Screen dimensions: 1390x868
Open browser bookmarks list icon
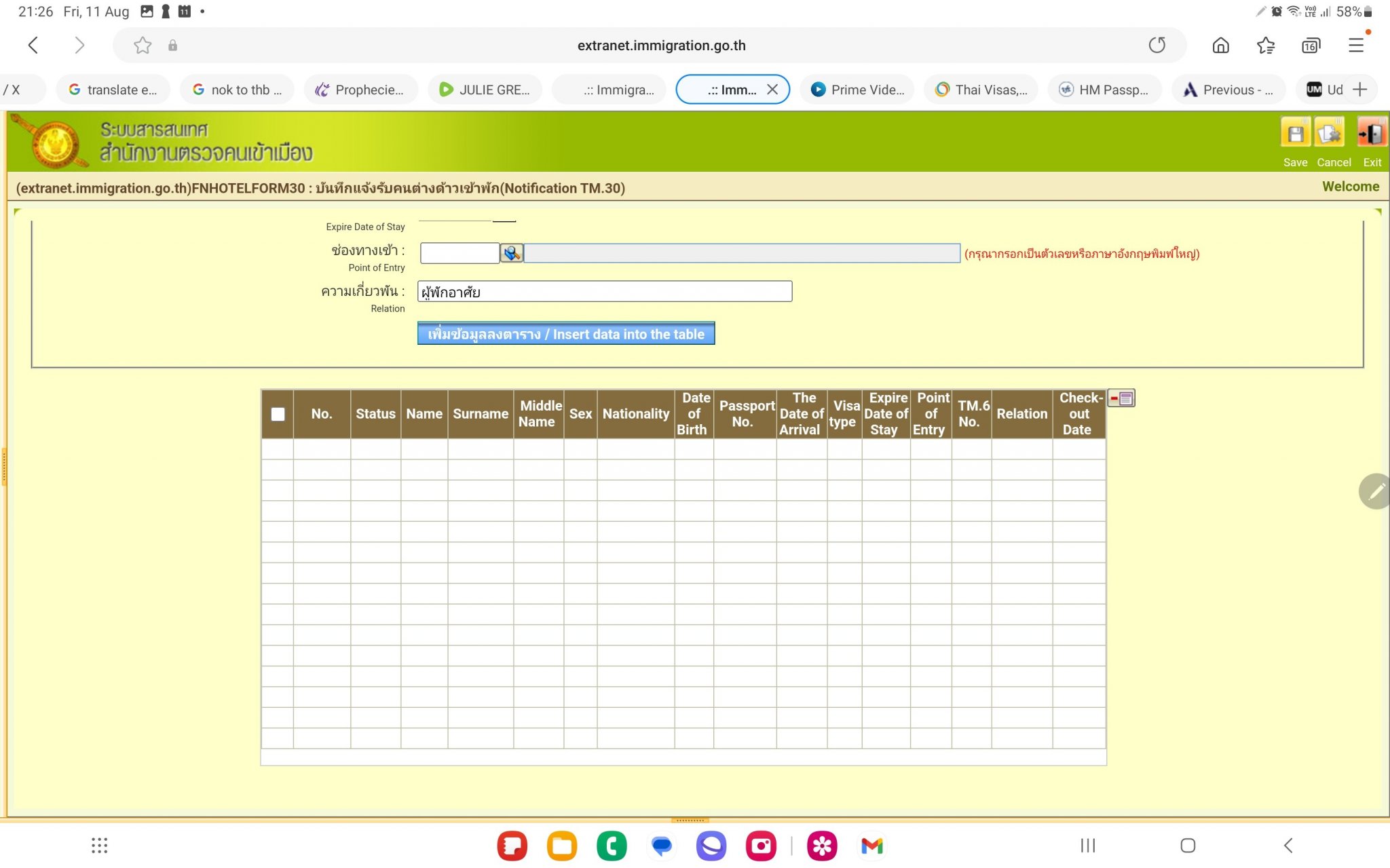point(1265,45)
